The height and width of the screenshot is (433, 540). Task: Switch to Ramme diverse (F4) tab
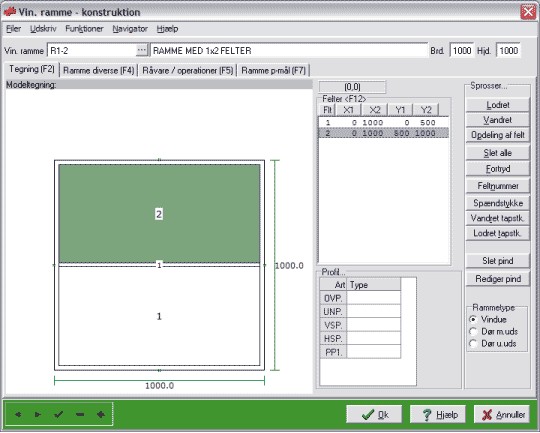(x=98, y=71)
